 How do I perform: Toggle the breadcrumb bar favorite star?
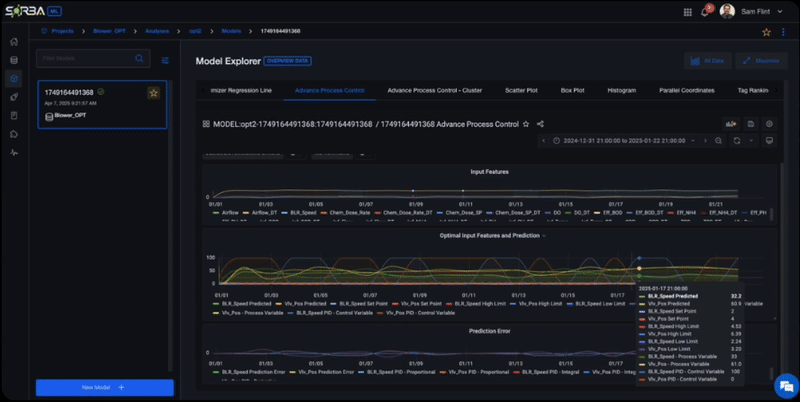tap(766, 32)
